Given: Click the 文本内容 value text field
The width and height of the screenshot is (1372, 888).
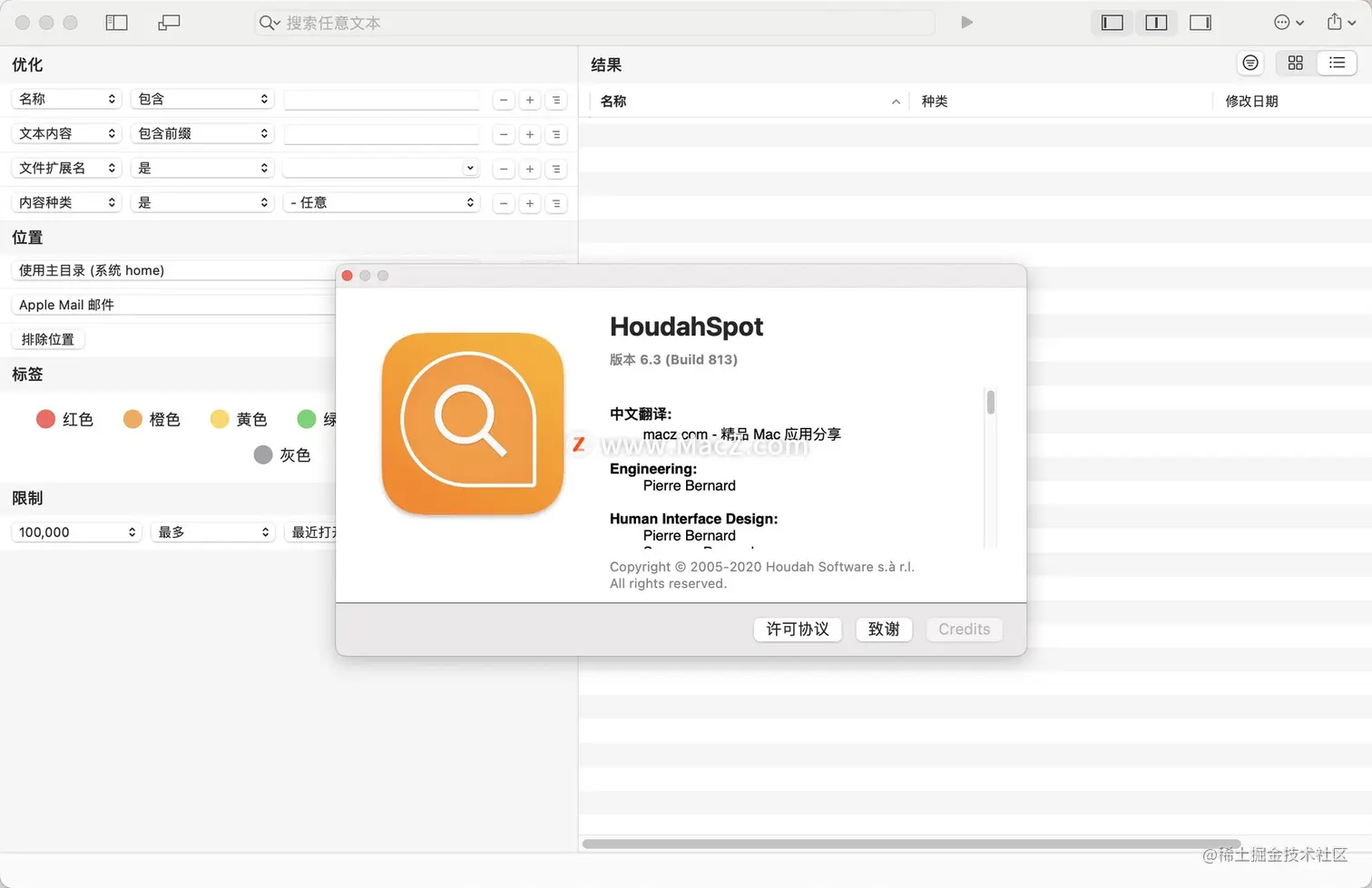Looking at the screenshot, I should [381, 134].
